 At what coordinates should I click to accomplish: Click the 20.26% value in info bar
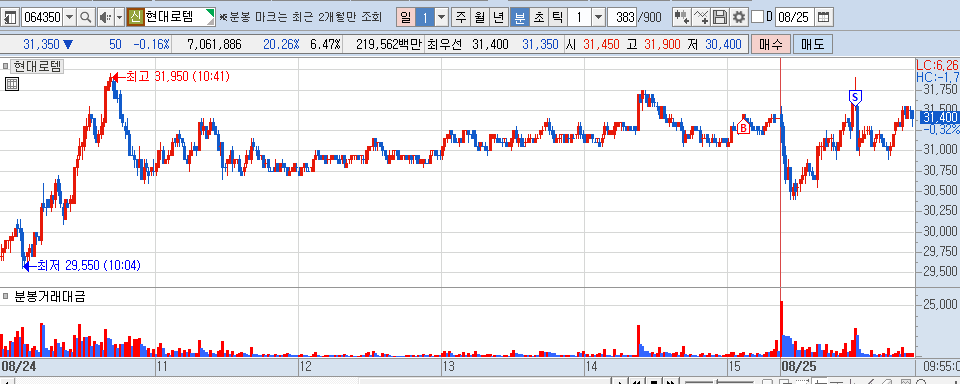pyautogui.click(x=281, y=45)
